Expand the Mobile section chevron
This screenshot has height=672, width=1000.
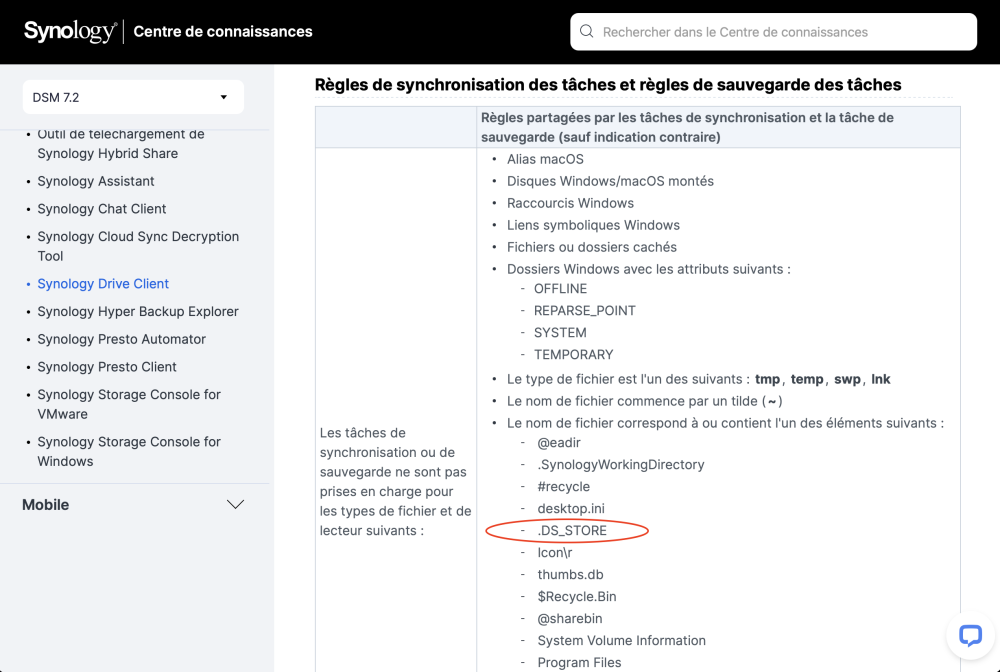pos(235,504)
